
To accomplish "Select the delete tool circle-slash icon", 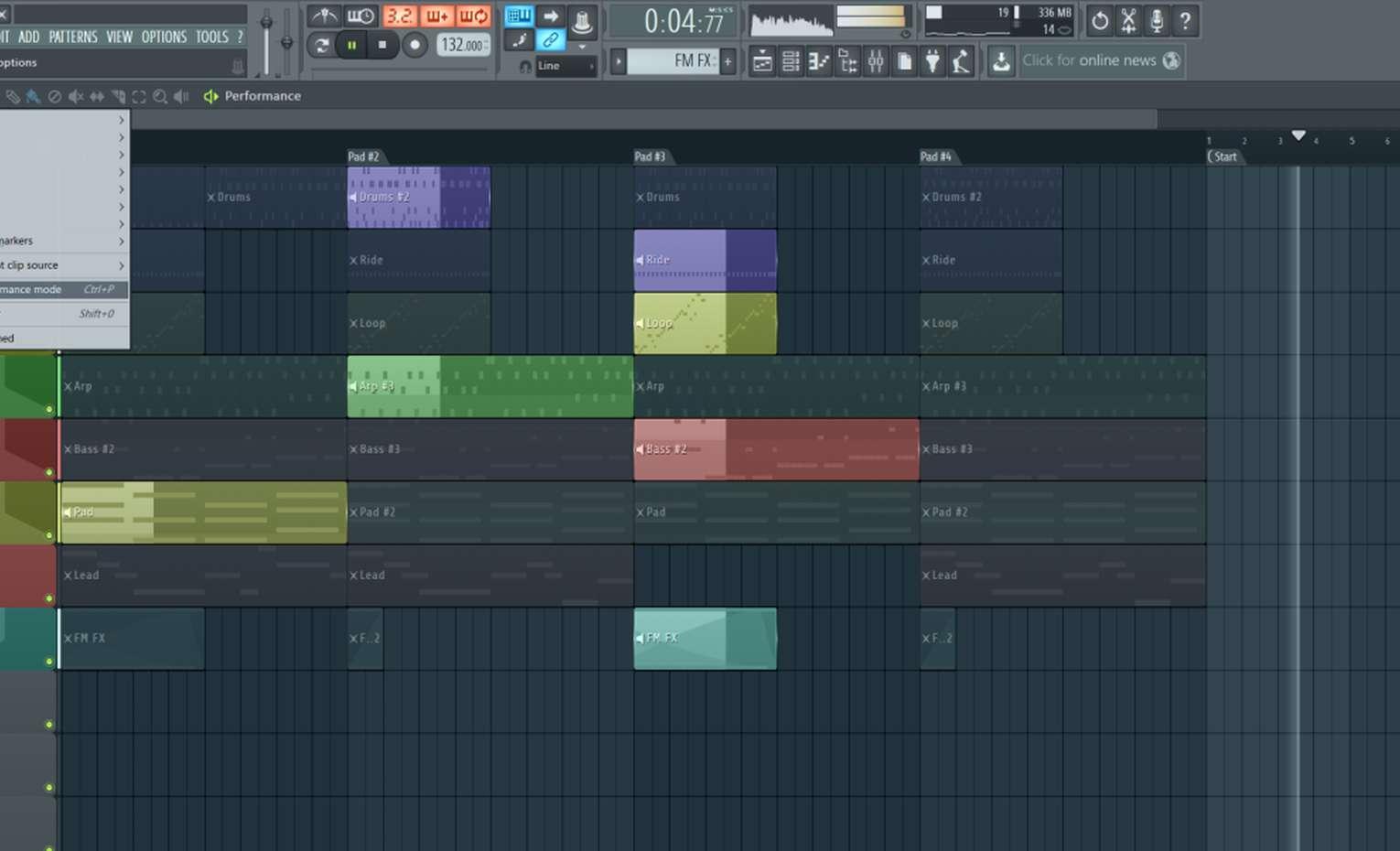I will pyautogui.click(x=54, y=96).
